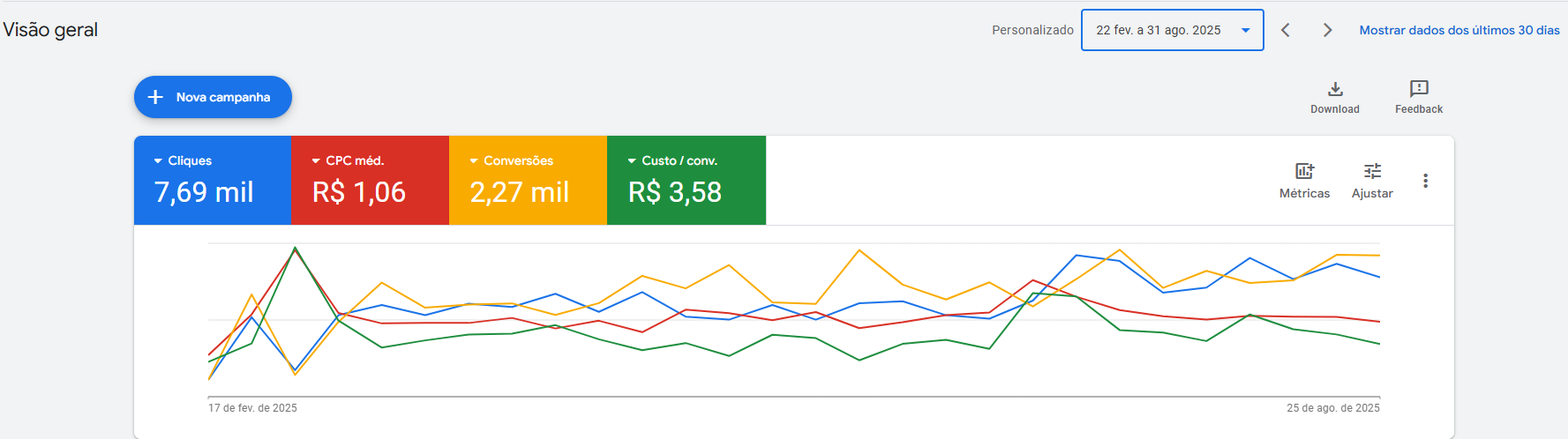Click the yellow 2,27 mil Conversões value

[x=520, y=192]
